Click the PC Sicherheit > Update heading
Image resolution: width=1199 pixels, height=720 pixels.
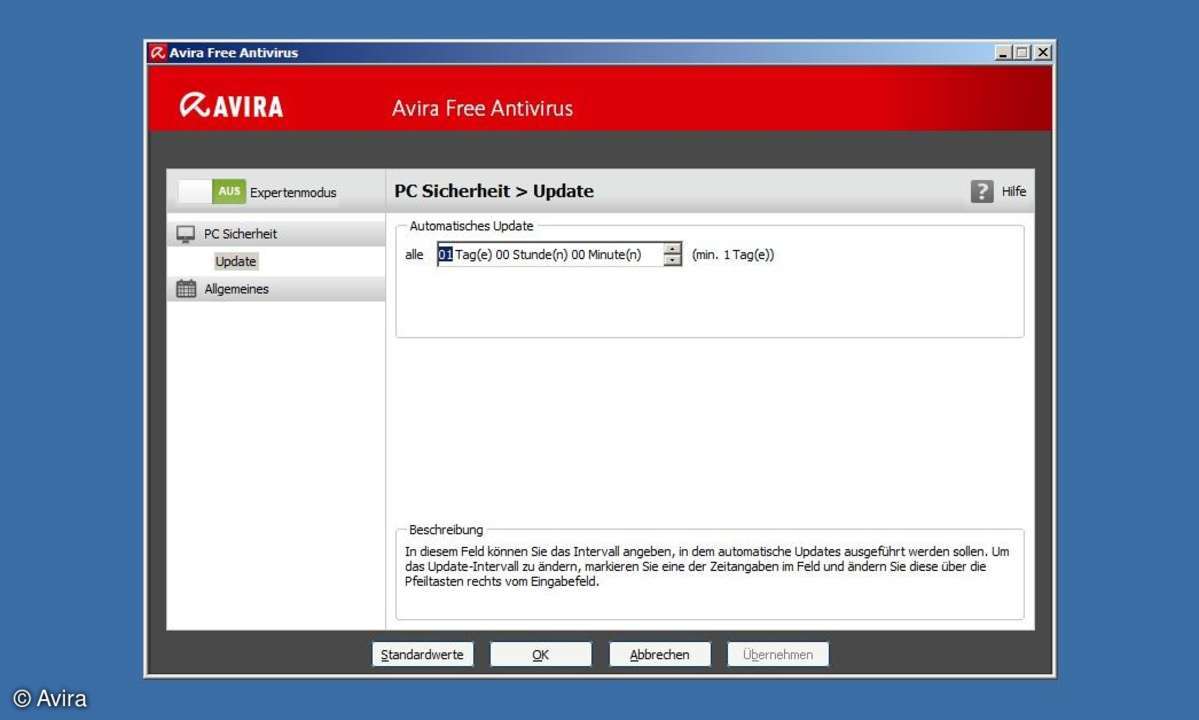(494, 191)
